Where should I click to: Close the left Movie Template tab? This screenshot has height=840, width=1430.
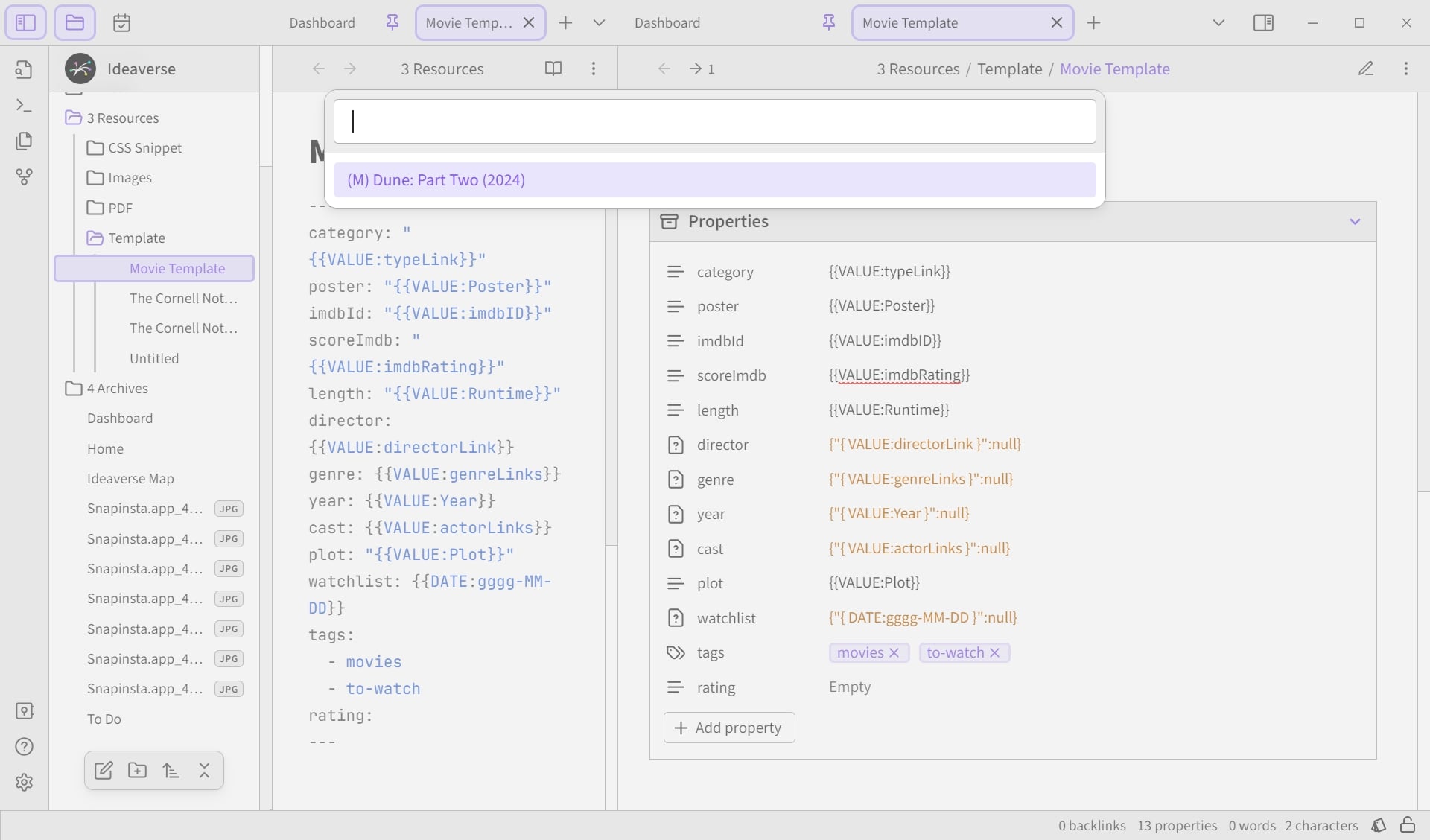pos(529,22)
